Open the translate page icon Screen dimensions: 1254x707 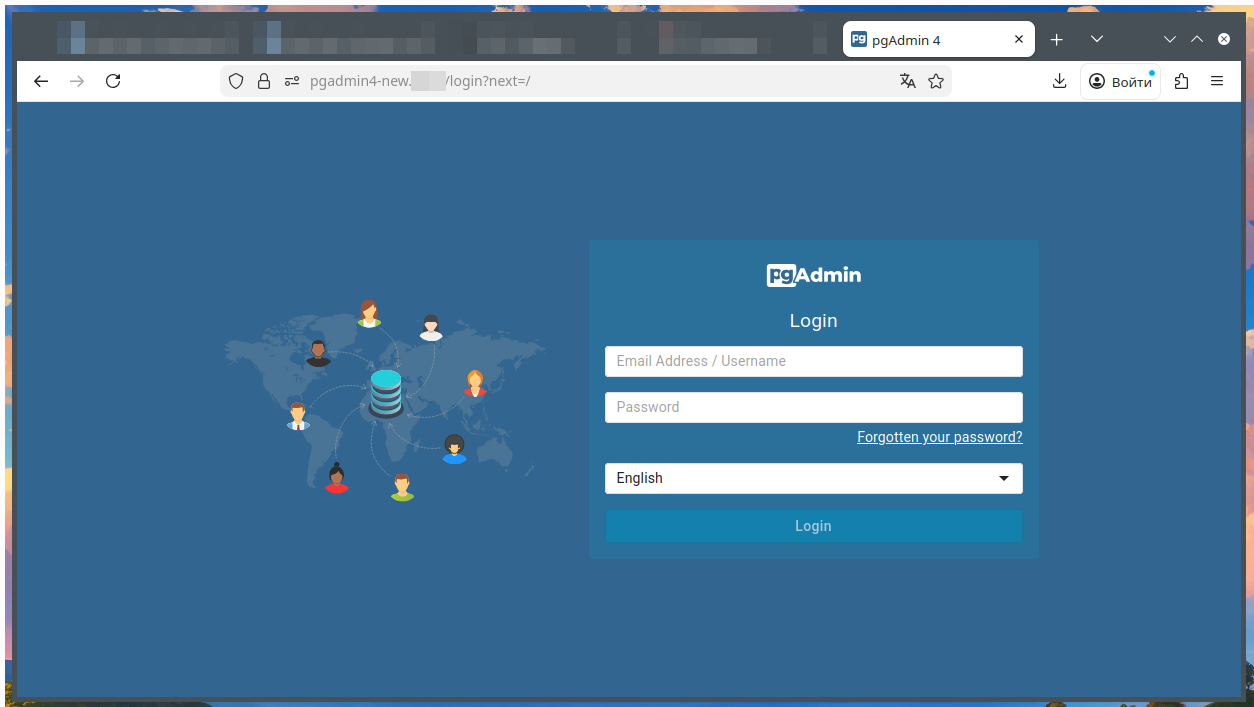point(907,81)
